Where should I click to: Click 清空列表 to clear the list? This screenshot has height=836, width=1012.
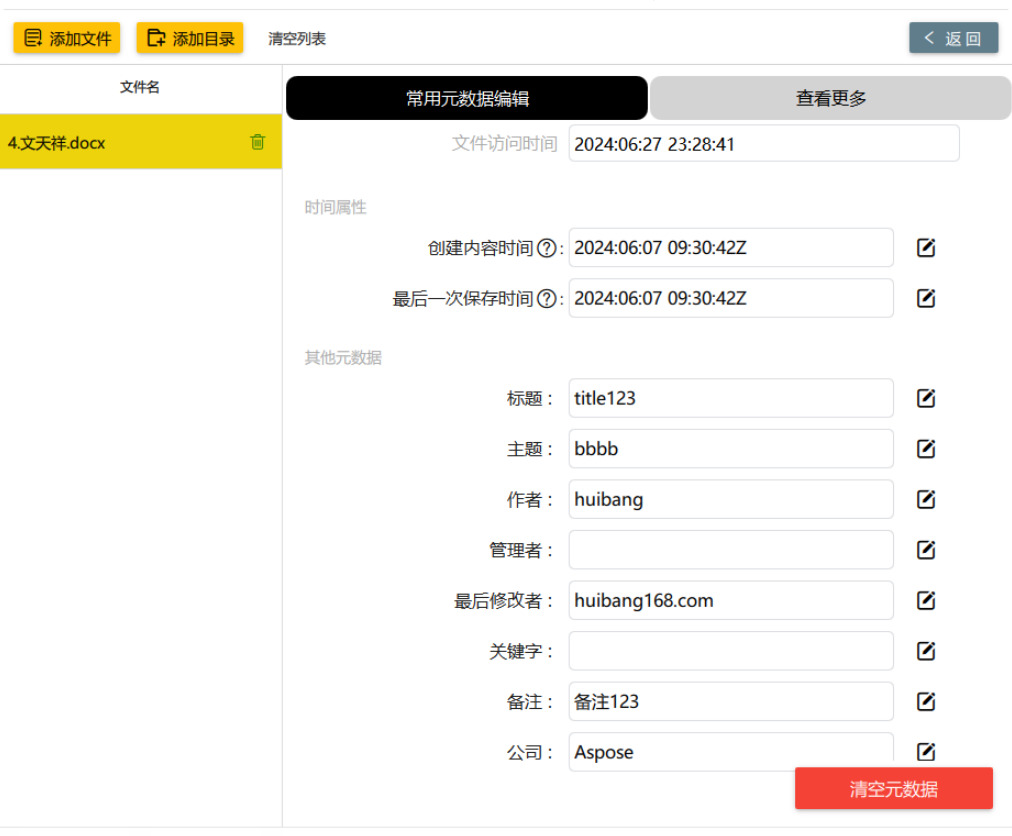coord(297,38)
